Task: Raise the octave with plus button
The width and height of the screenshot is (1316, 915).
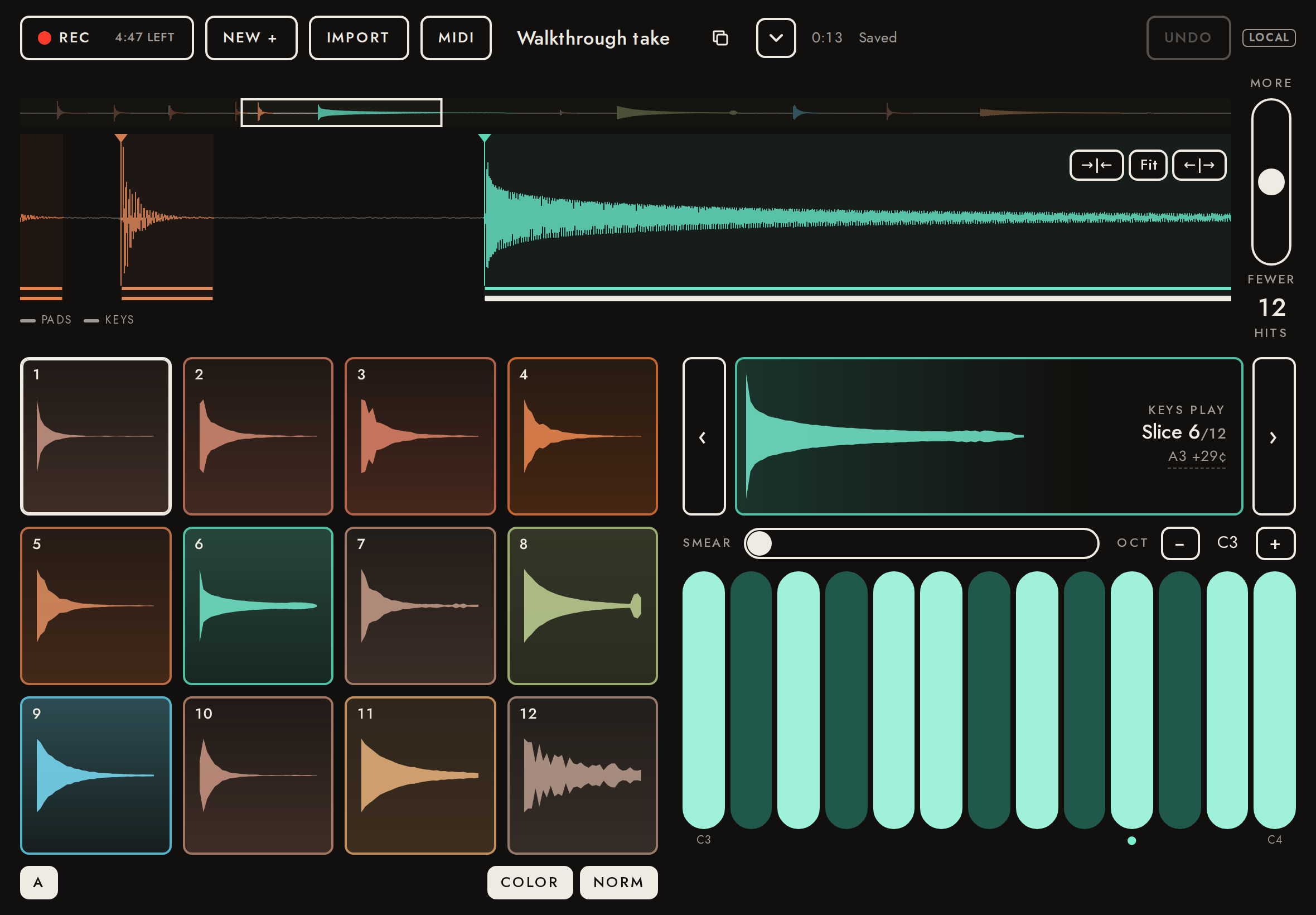Action: (x=1275, y=543)
